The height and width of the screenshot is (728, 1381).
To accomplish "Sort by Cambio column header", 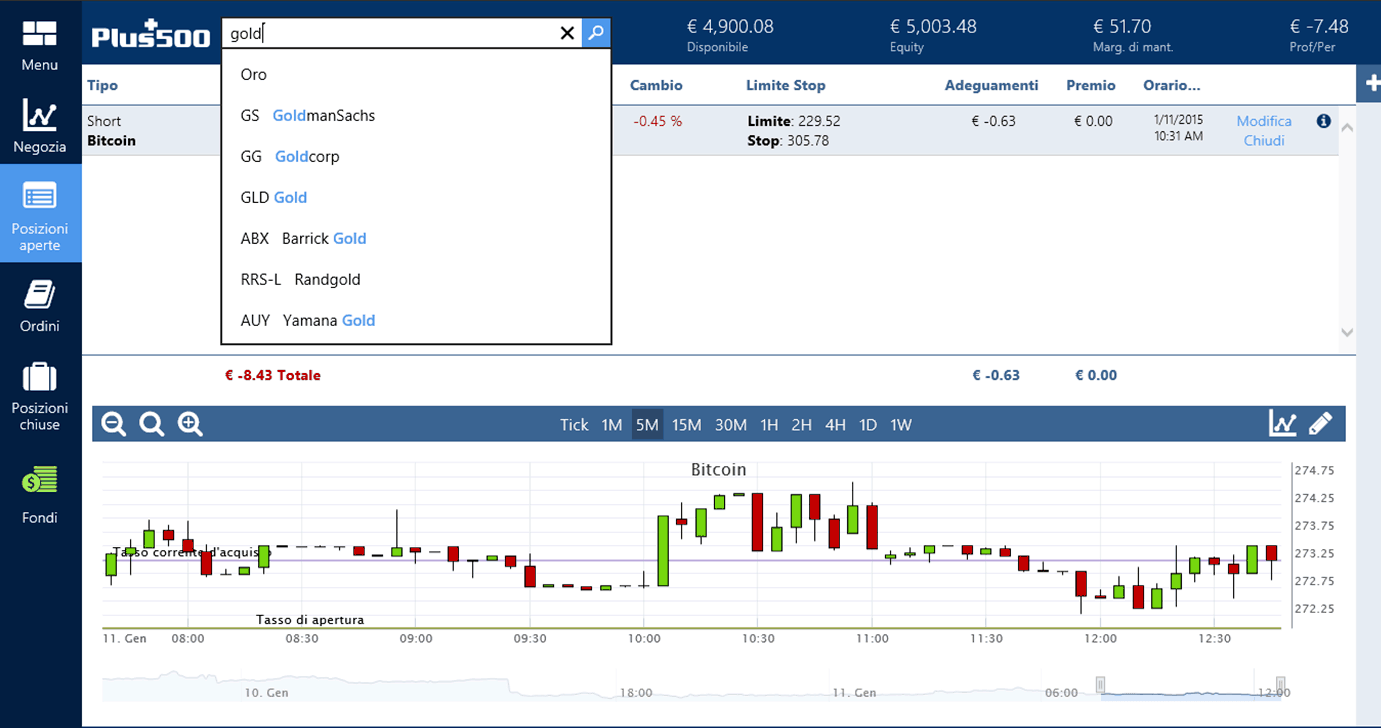I will point(656,85).
